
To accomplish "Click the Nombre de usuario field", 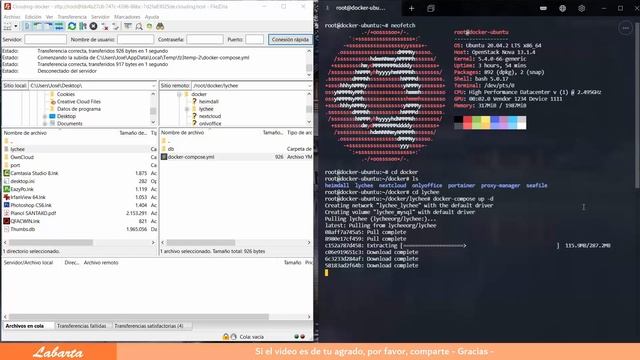I will click(136, 40).
